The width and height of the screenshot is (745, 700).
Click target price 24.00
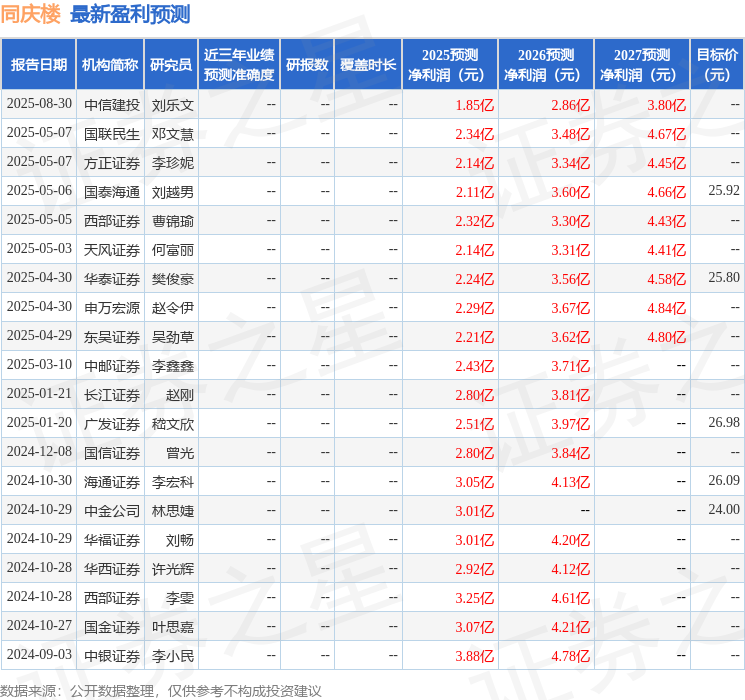[724, 509]
